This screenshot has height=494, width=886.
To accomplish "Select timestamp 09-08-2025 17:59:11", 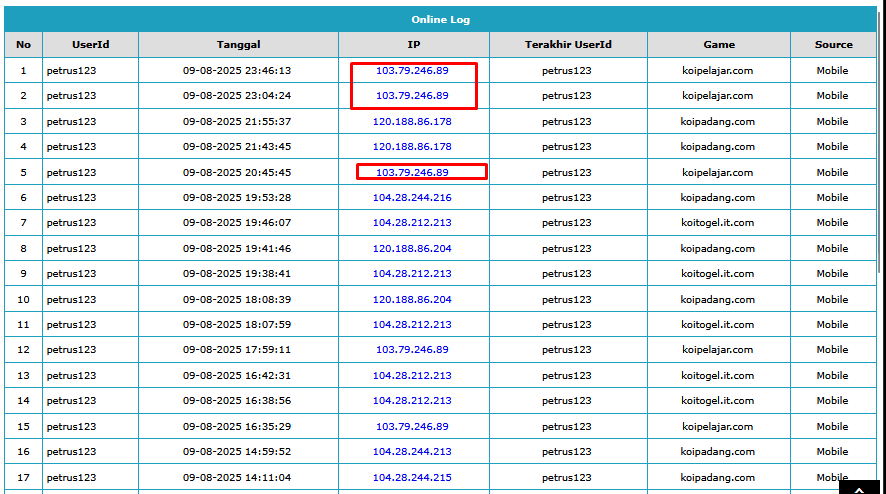I will pyautogui.click(x=237, y=349).
